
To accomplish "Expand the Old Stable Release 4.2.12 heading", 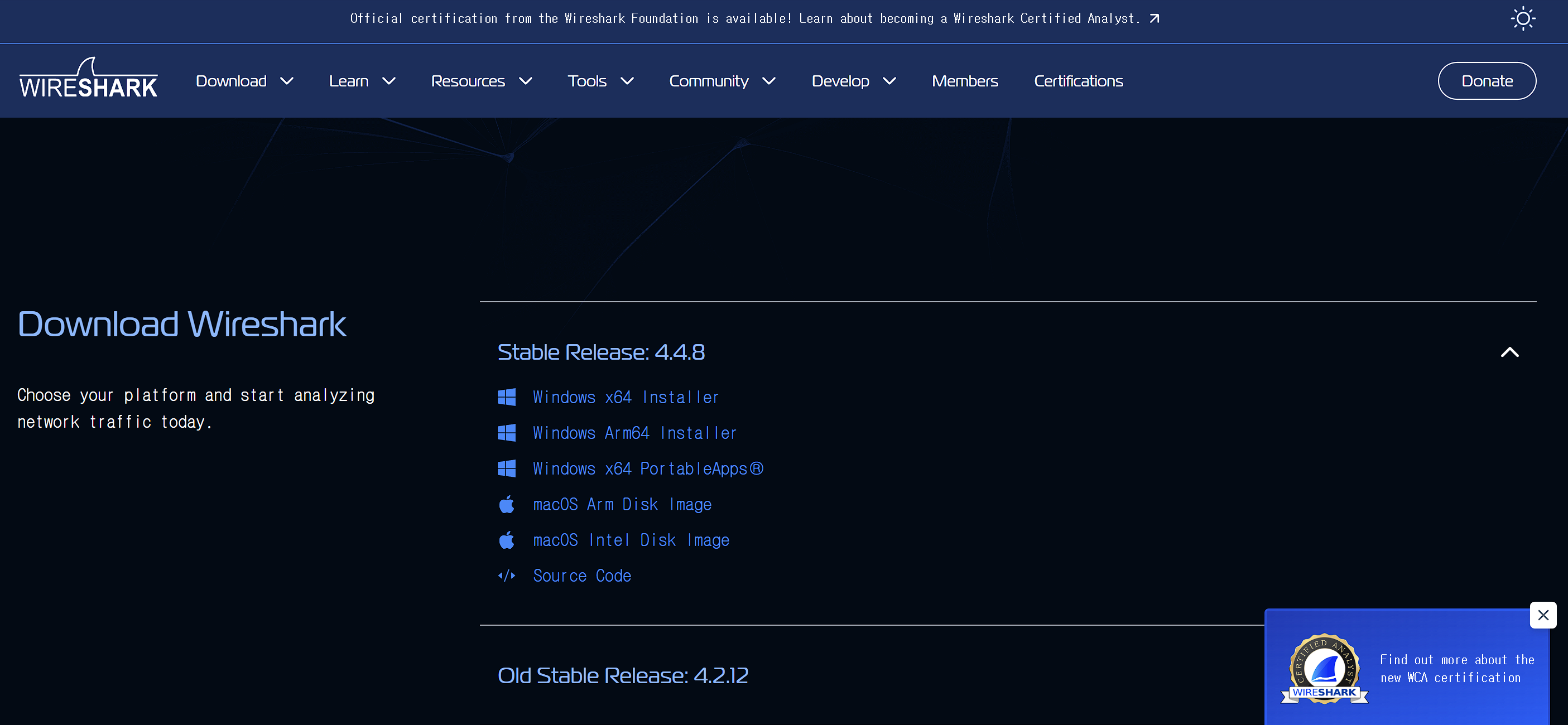I will click(623, 675).
